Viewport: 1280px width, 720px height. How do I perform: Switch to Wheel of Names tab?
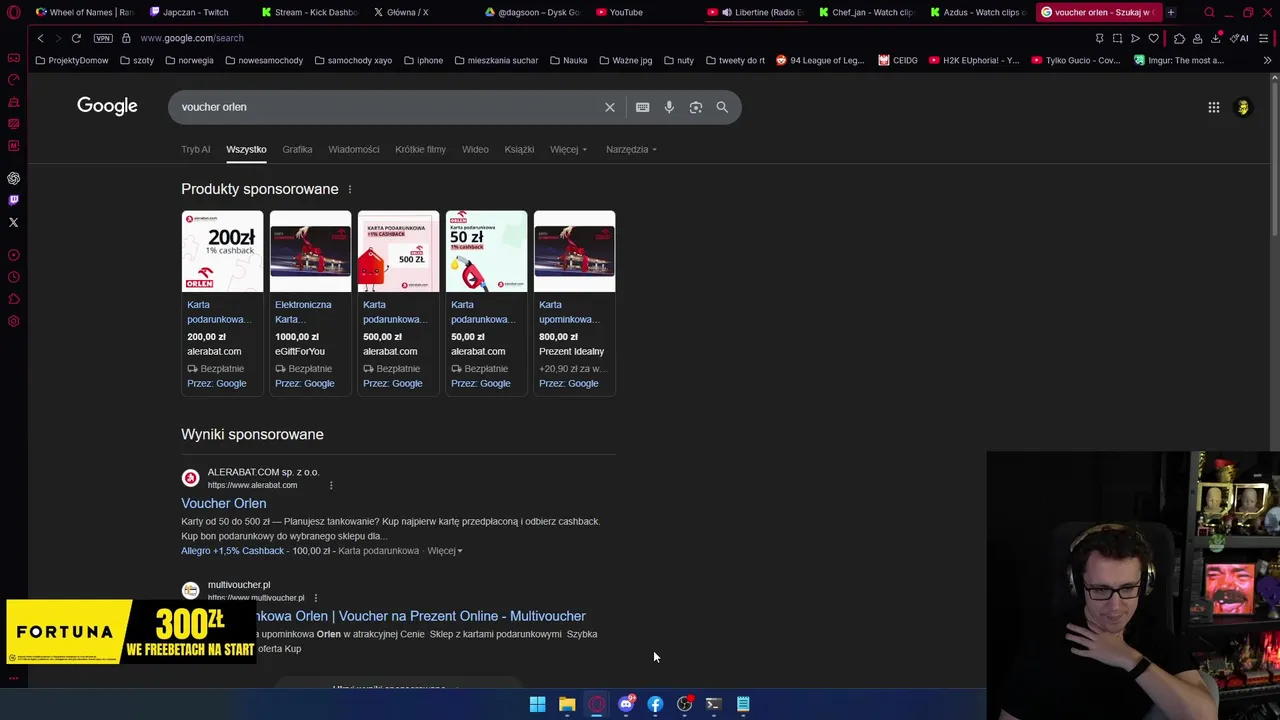pyautogui.click(x=84, y=12)
